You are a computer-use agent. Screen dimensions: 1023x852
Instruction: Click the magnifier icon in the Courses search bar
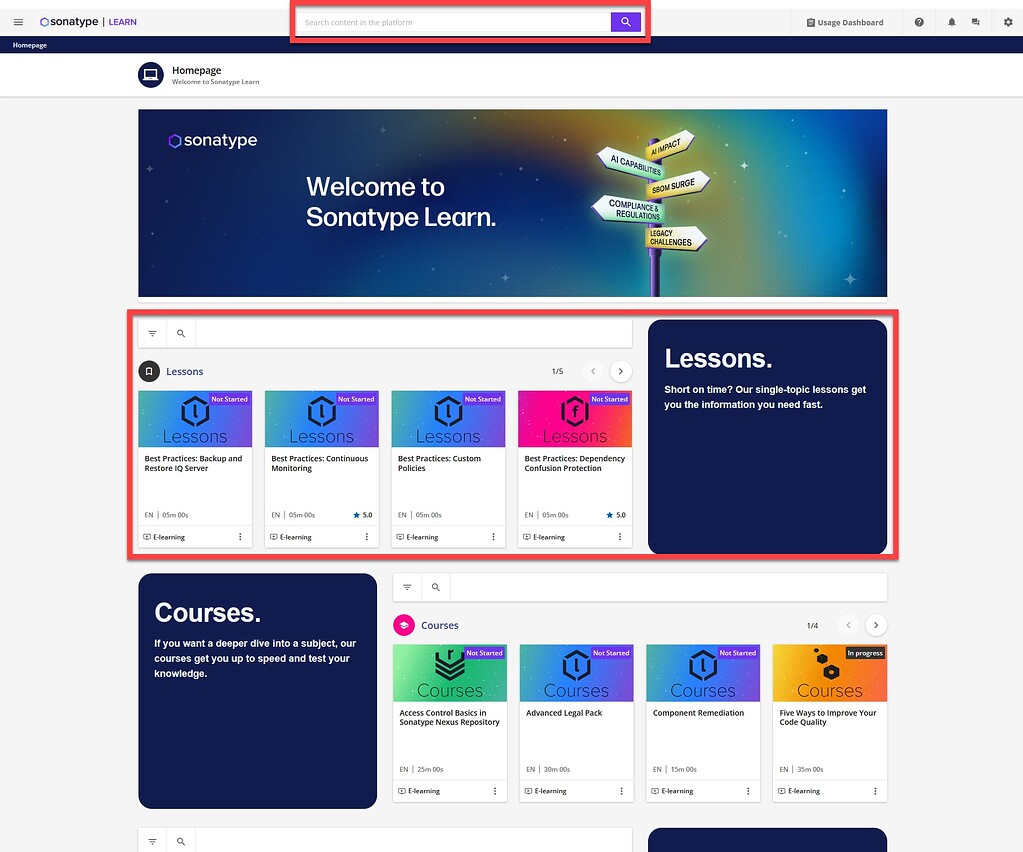[436, 587]
